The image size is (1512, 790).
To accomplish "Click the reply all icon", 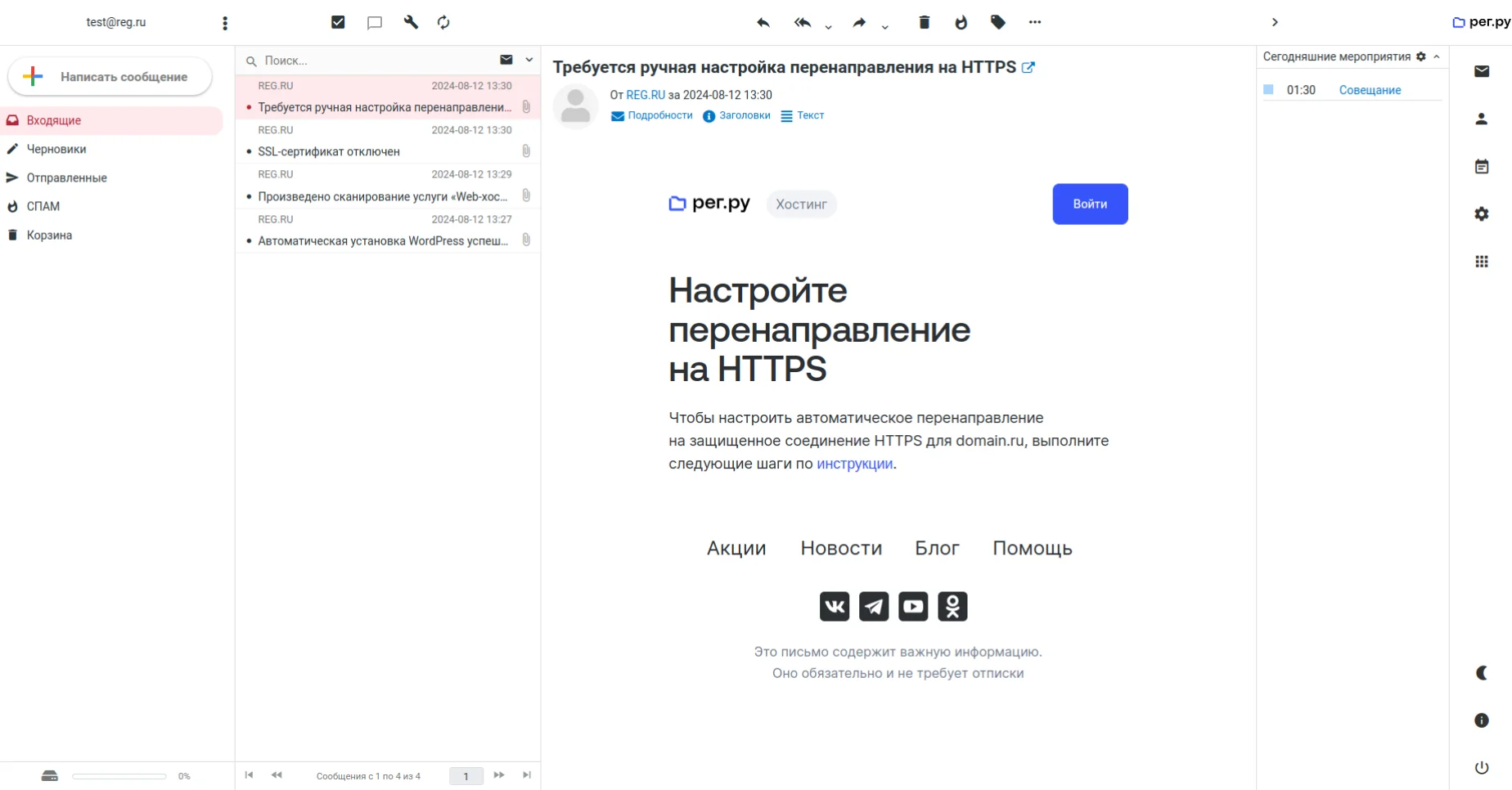I will click(x=803, y=22).
